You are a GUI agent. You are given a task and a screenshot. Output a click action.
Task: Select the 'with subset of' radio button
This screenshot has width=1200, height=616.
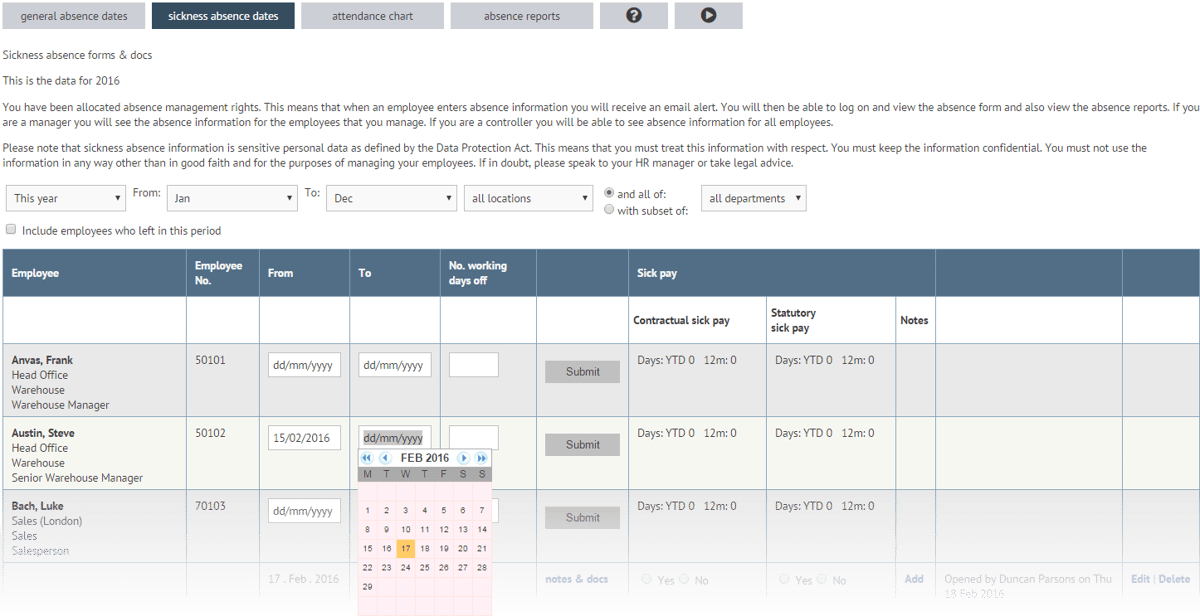coord(609,209)
